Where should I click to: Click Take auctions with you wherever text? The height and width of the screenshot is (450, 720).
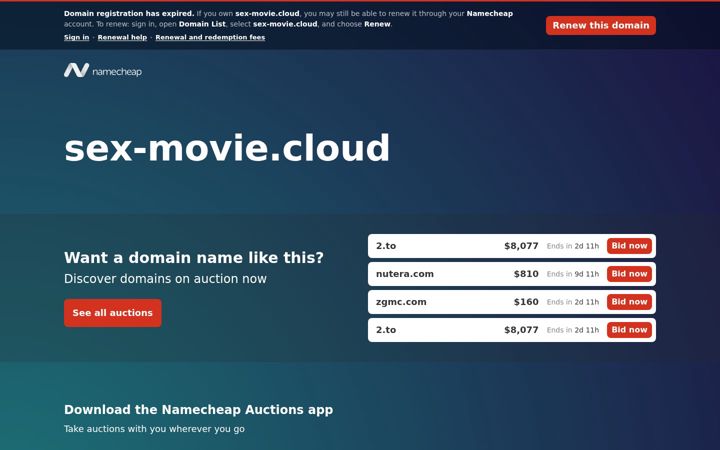(154, 429)
